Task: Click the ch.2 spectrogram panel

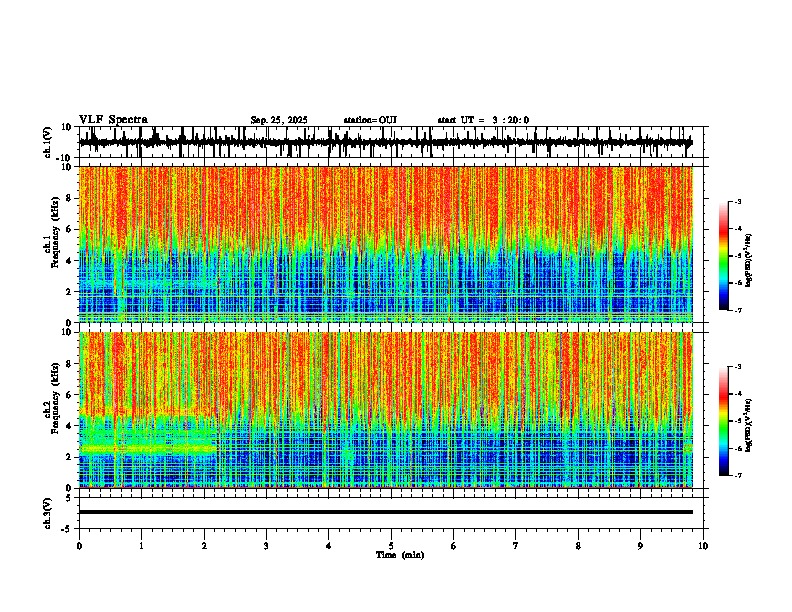Action: (x=386, y=410)
